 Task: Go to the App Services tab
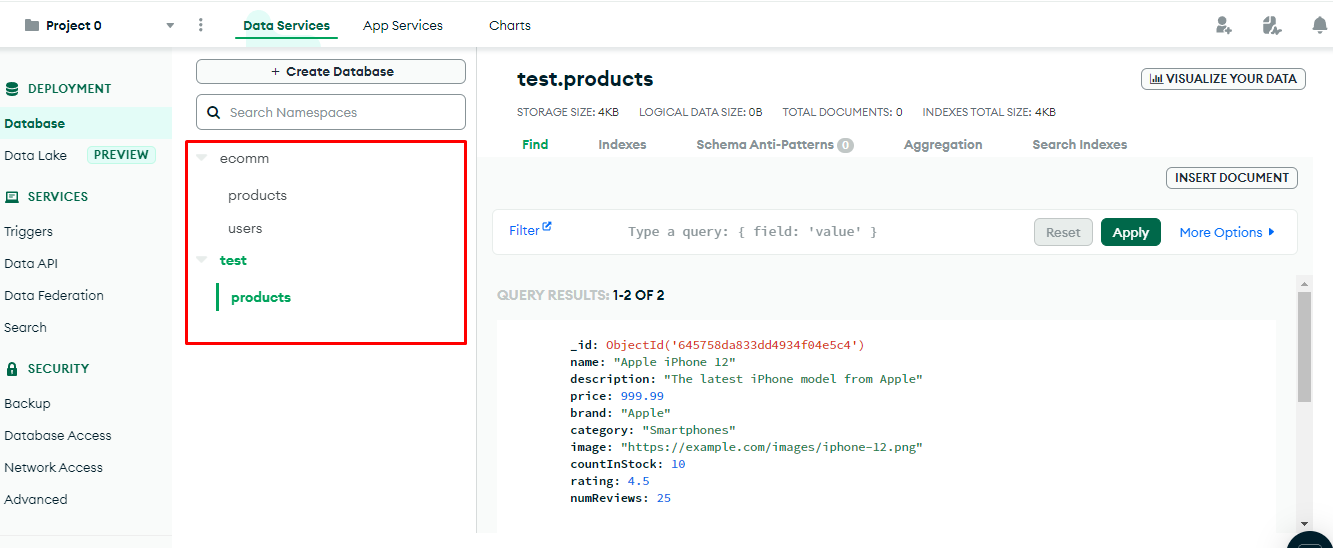tap(402, 26)
